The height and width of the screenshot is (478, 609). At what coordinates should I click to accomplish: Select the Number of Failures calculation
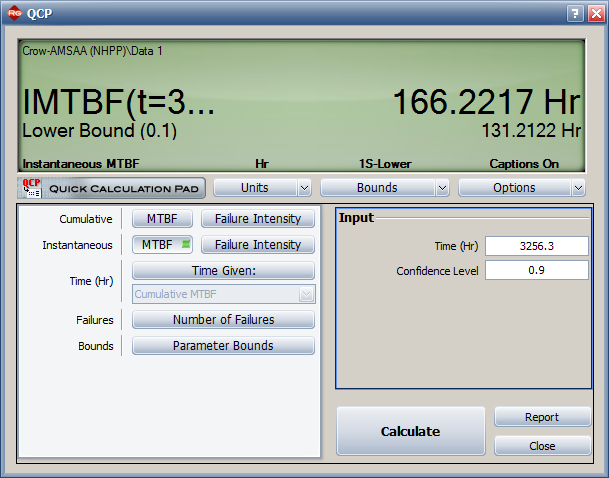(224, 320)
